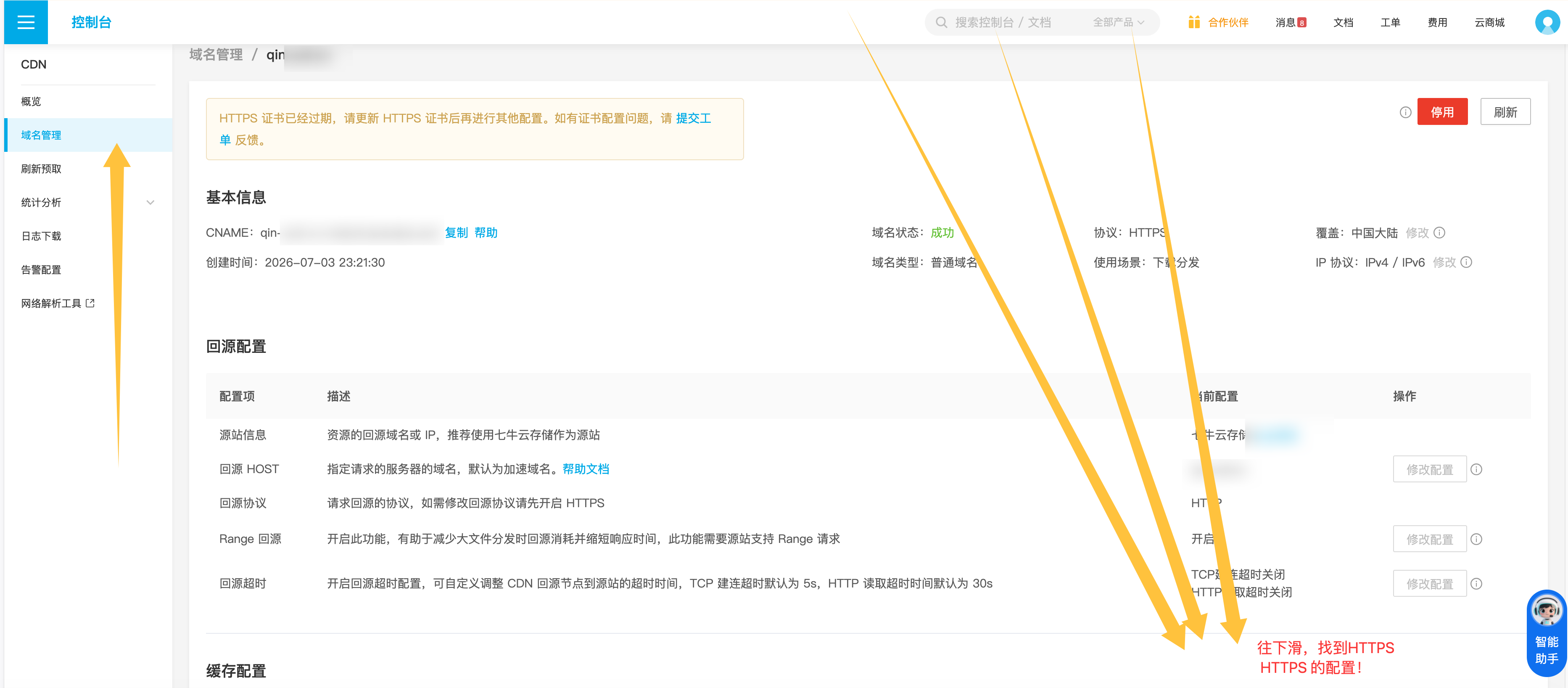Expand the 统计分析 sidebar chevron
Viewport: 1568px width, 688px height.
click(150, 203)
